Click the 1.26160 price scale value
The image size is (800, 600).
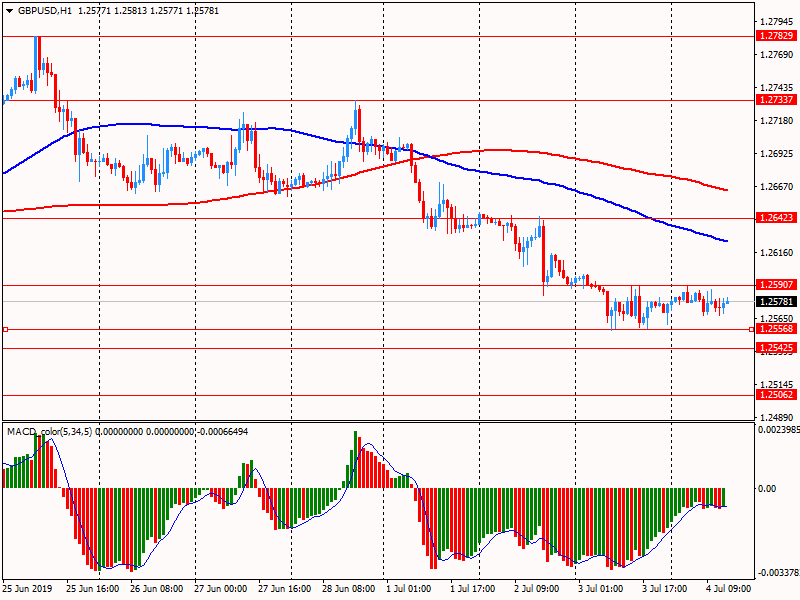[x=777, y=253]
